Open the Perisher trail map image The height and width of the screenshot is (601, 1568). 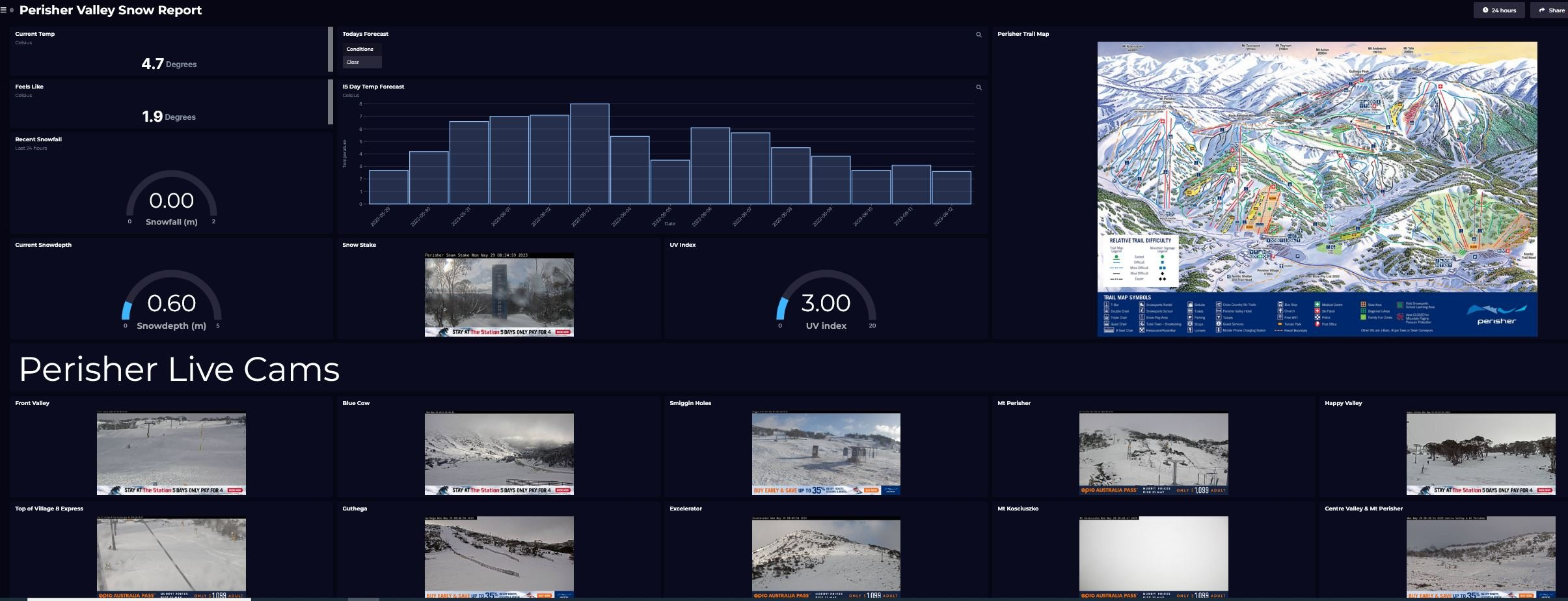1317,189
